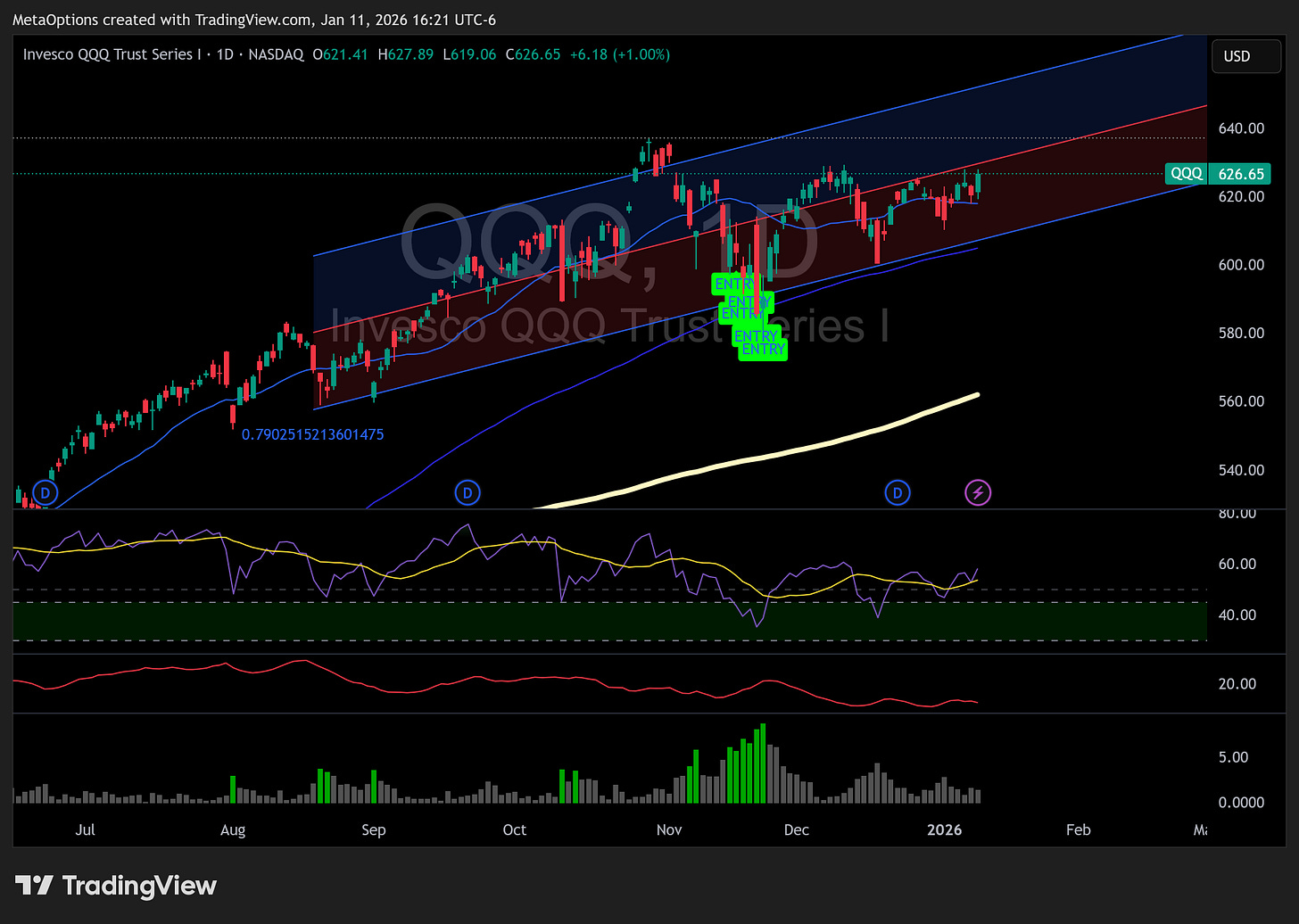Click the purple lightning earnings icon
The height and width of the screenshot is (924, 1299).
point(978,492)
